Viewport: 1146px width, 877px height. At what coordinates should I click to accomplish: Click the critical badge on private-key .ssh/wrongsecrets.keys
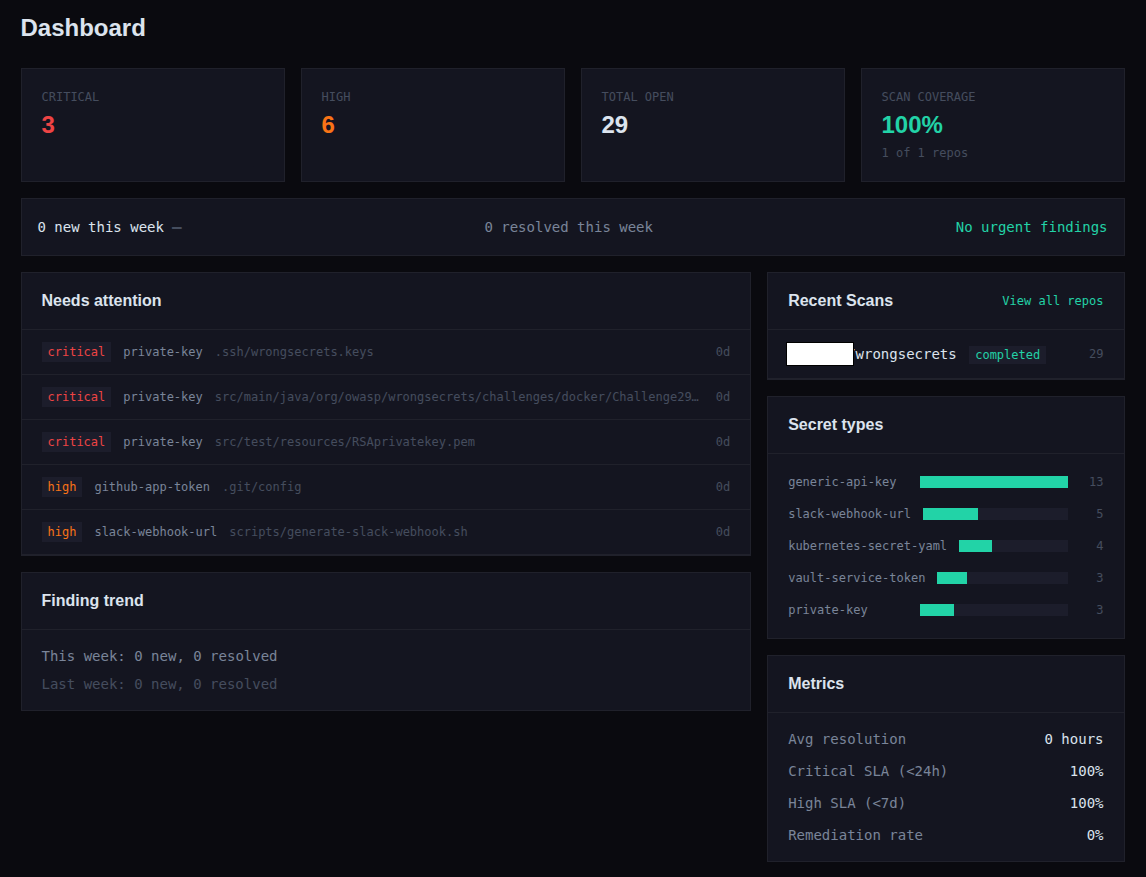click(75, 351)
